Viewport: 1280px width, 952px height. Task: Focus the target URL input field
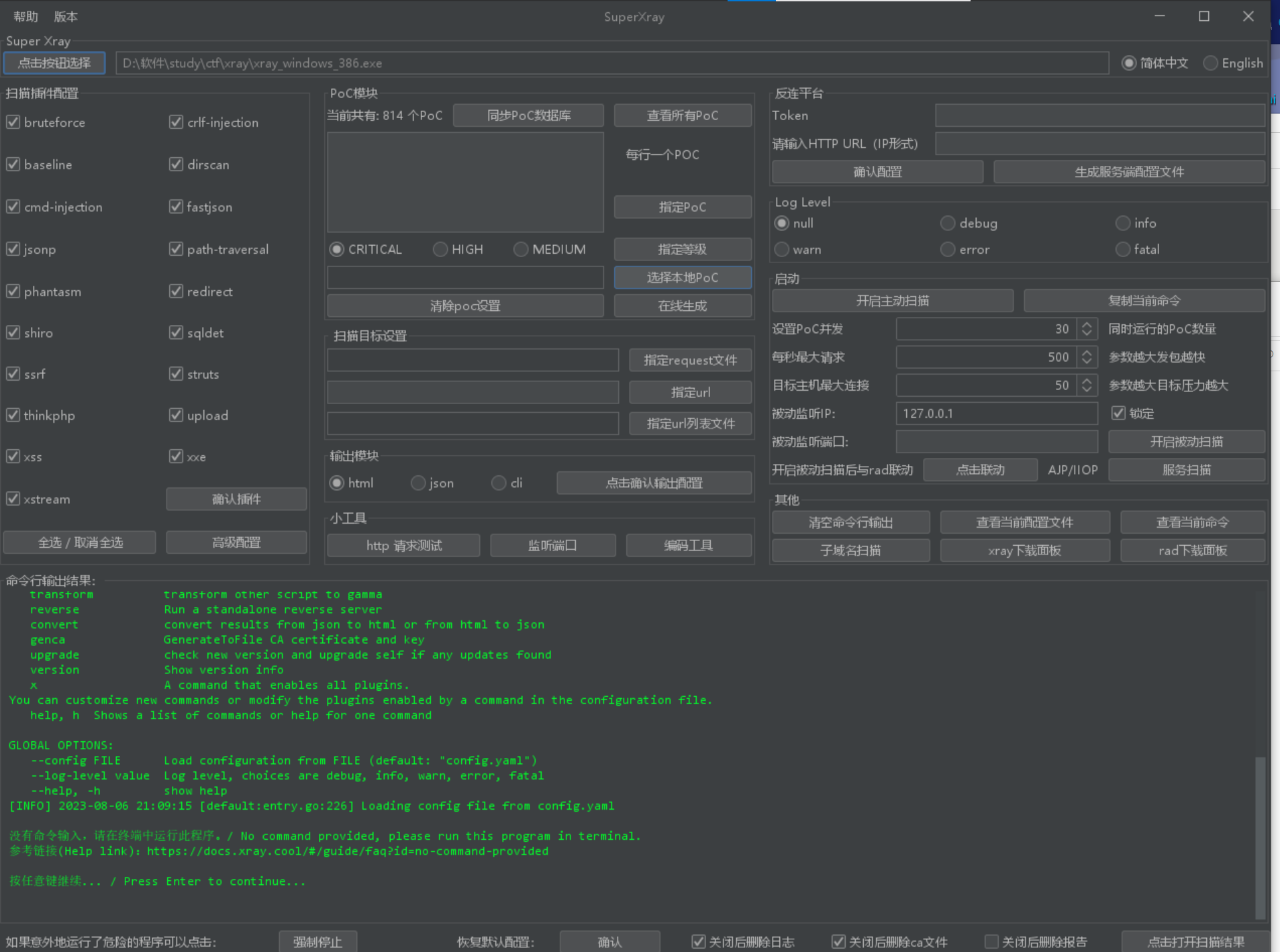pyautogui.click(x=473, y=392)
